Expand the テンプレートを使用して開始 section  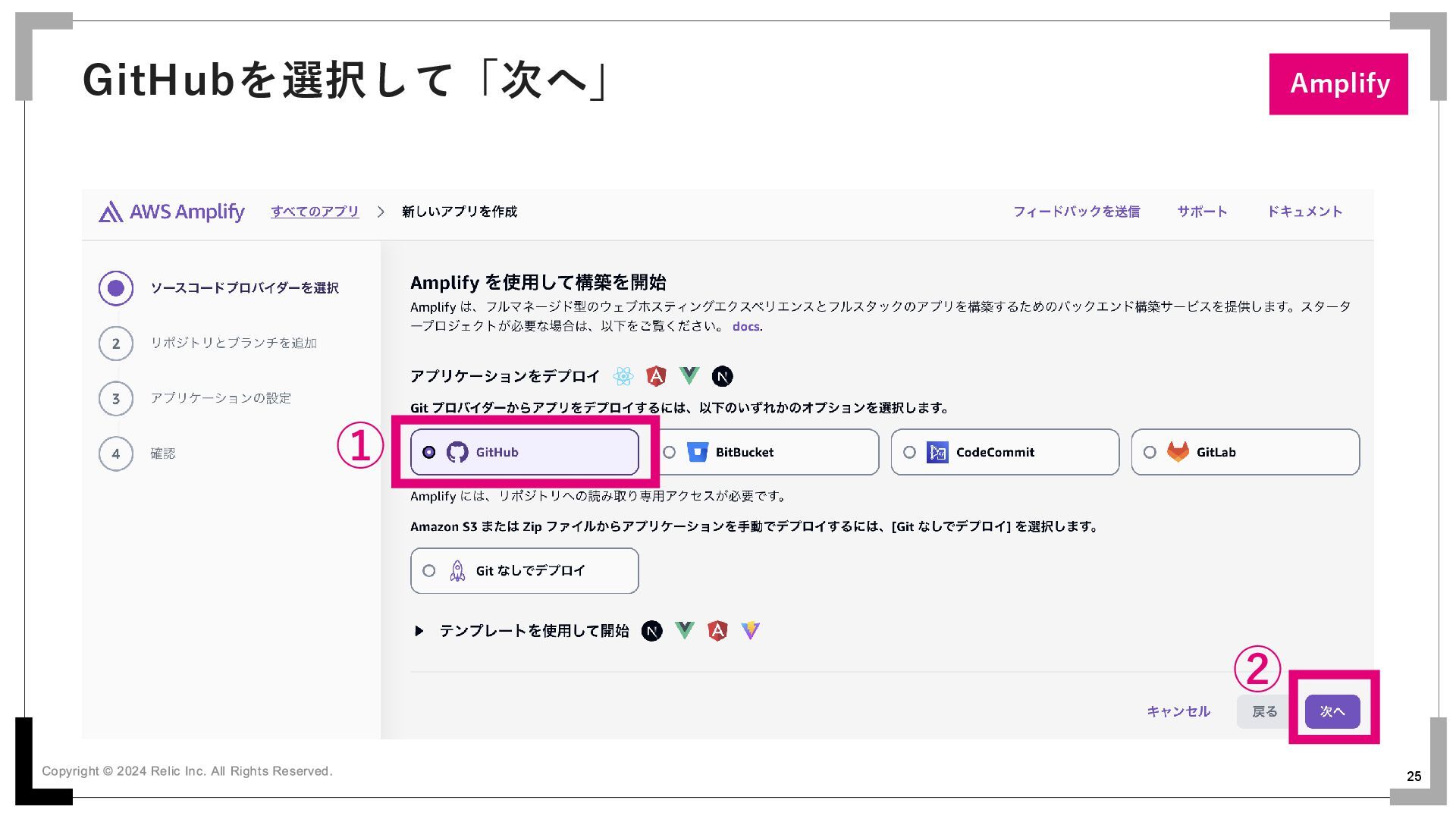click(x=419, y=631)
